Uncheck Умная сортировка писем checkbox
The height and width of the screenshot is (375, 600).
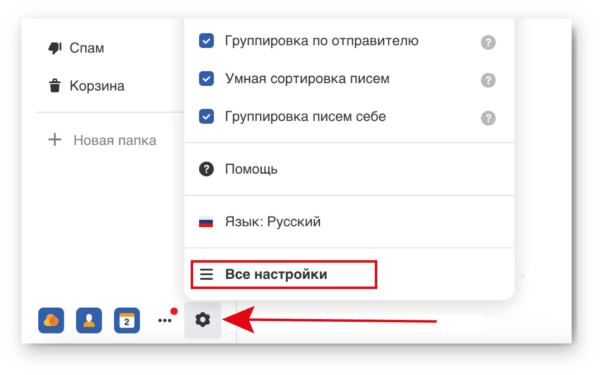(x=206, y=79)
